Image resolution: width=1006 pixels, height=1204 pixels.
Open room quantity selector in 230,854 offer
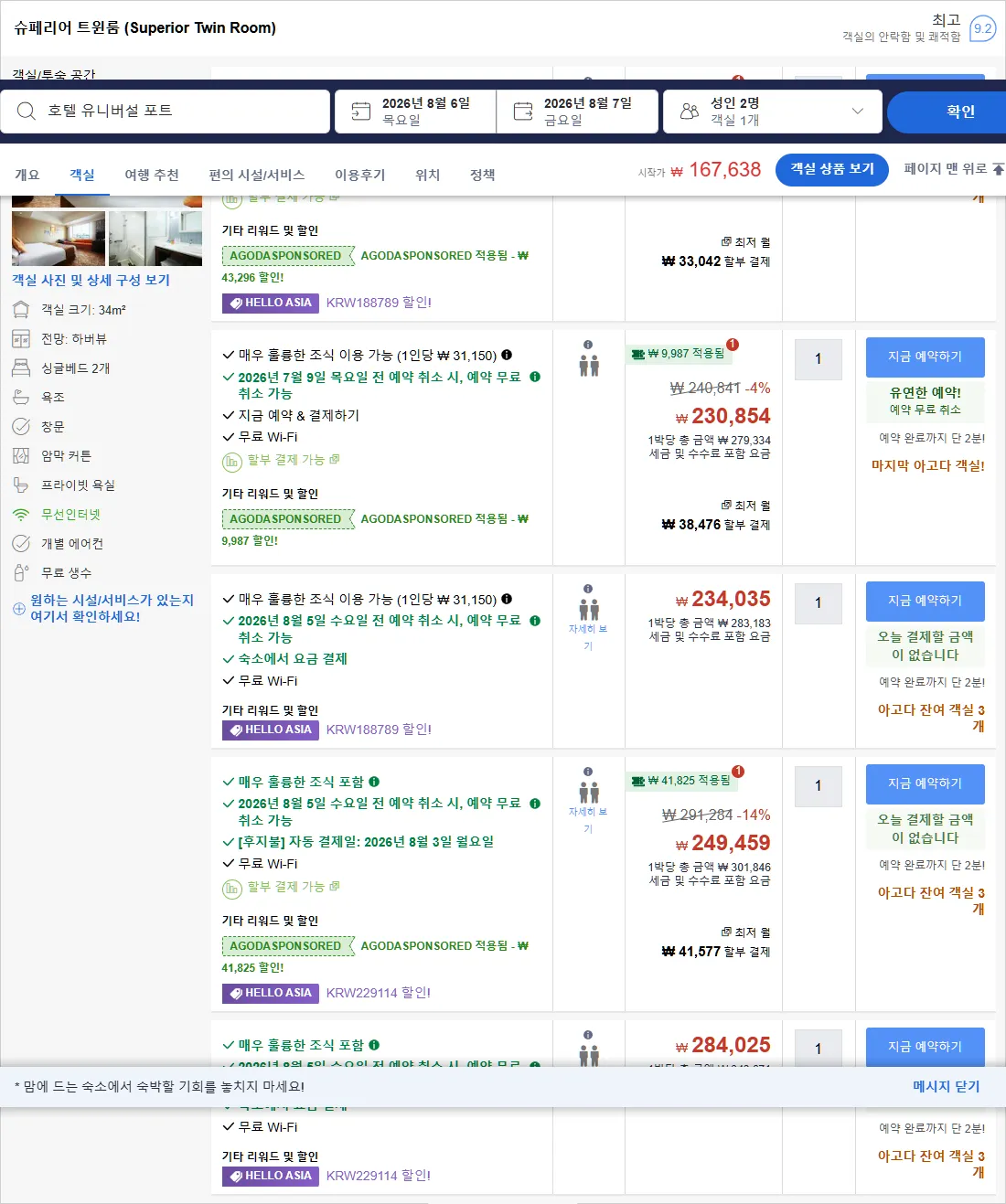pyautogui.click(x=819, y=359)
